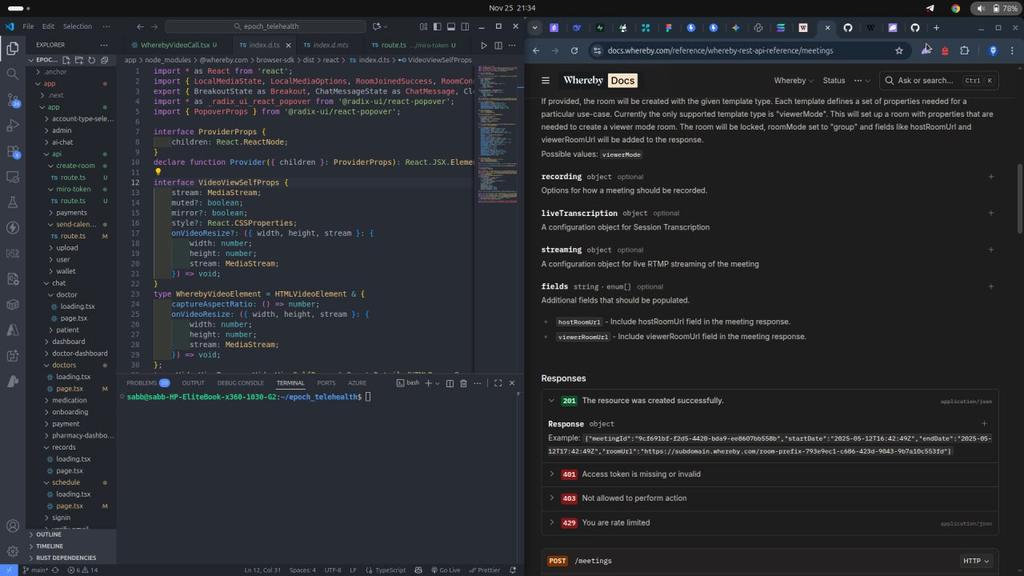Open the Whereby dropdown in docs header
The width and height of the screenshot is (1024, 576).
click(x=793, y=80)
